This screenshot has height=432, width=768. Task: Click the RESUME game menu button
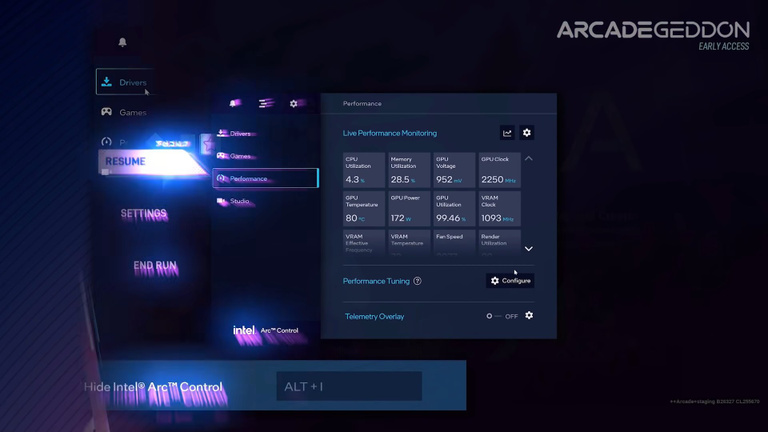pos(152,162)
